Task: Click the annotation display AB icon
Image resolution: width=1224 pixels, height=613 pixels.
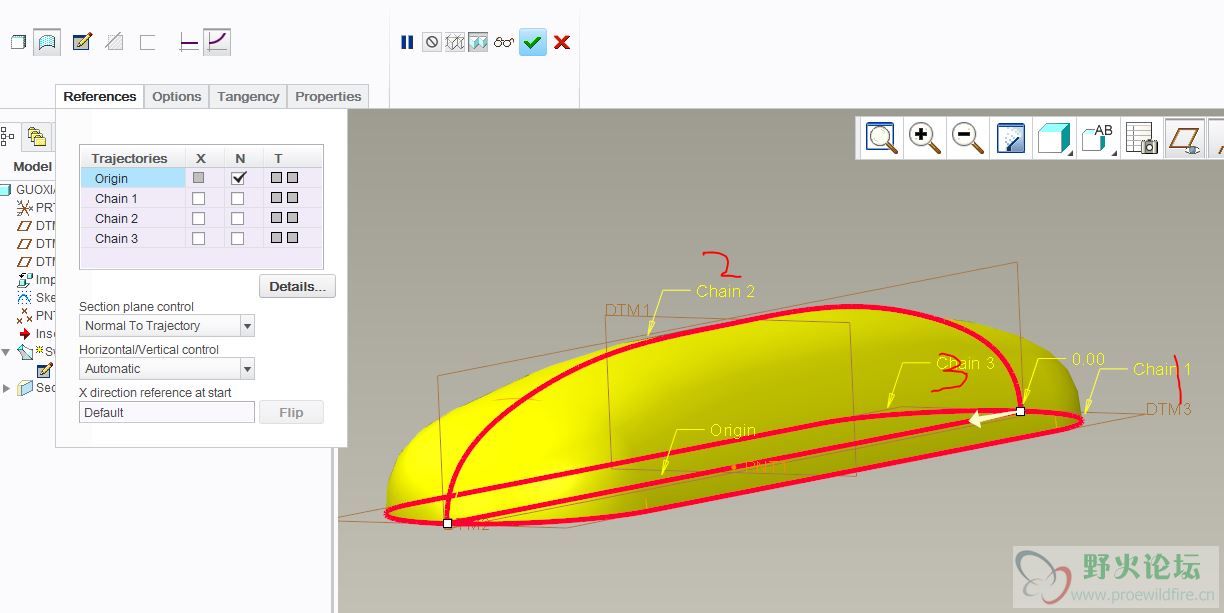Action: coord(1099,138)
